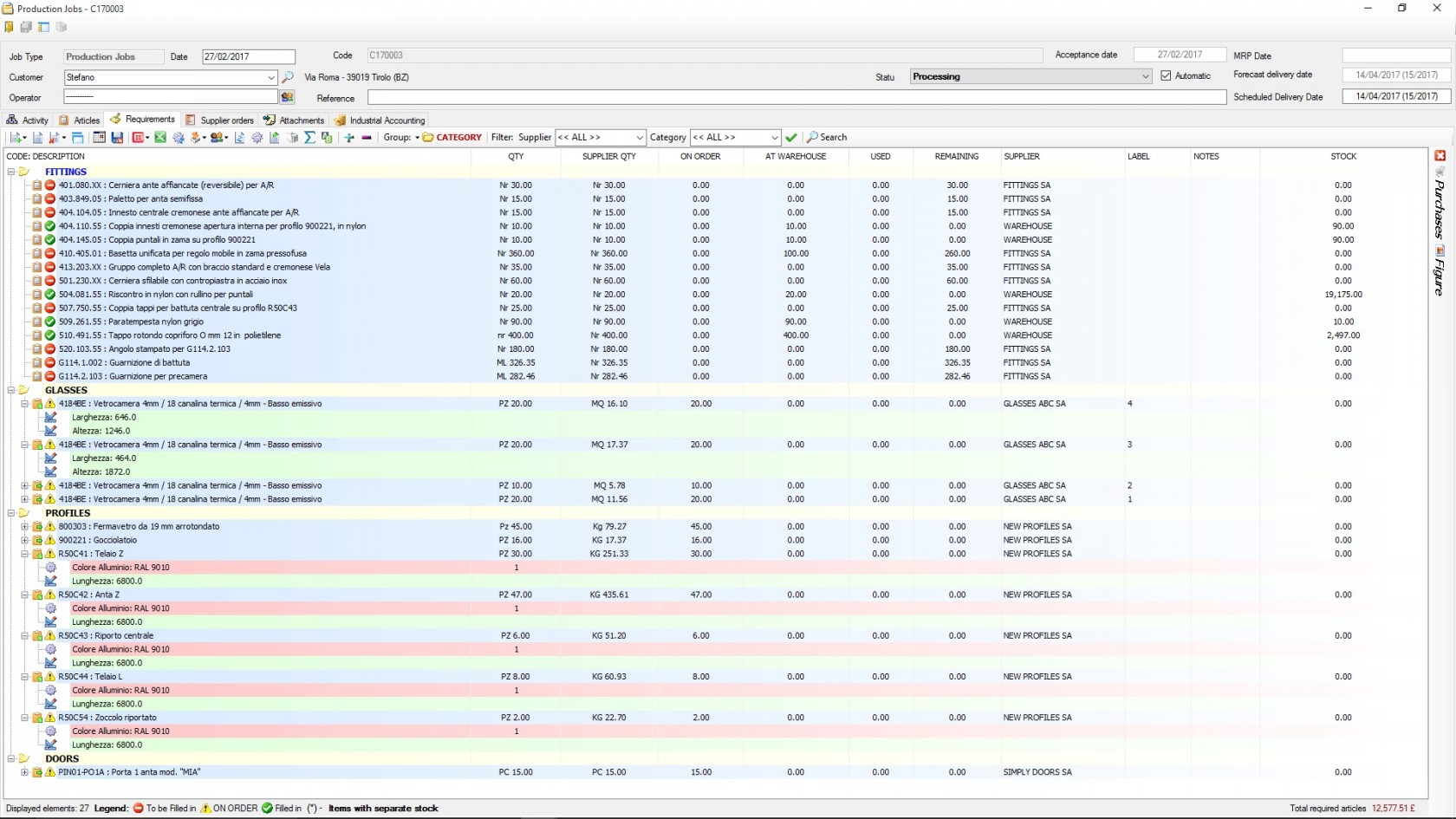Select row G114.2.103 Guarnizione per precamera
The height and width of the screenshot is (819, 1456).
(x=133, y=376)
